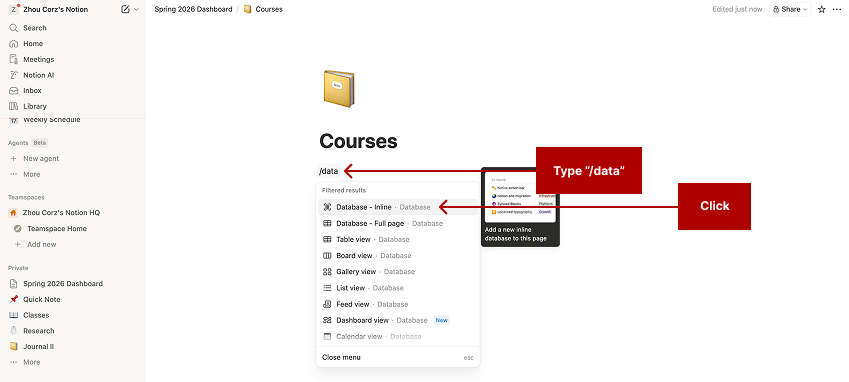Open the Inbox
The height and width of the screenshot is (382, 849).
coord(73,90)
